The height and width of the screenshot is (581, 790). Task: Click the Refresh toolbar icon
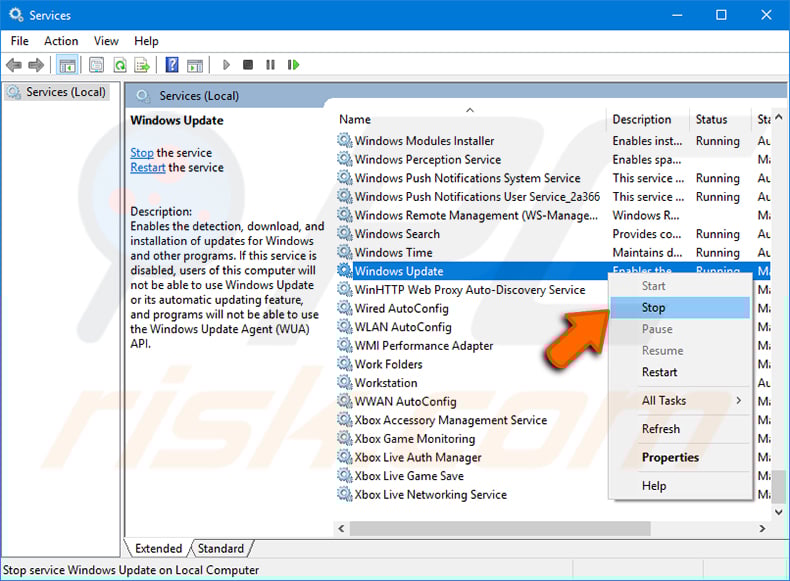(x=120, y=65)
